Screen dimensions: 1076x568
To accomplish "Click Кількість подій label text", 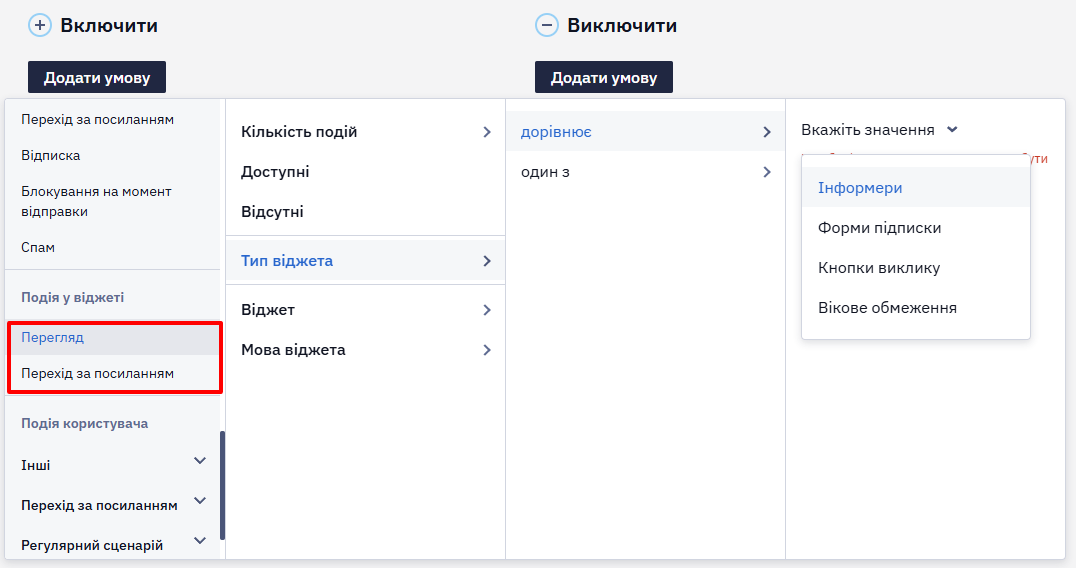I will click(x=299, y=132).
